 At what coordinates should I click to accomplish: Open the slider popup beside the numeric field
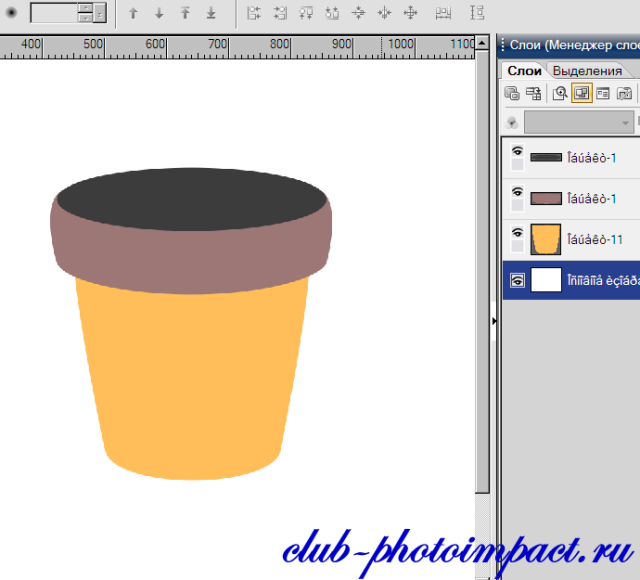point(100,13)
